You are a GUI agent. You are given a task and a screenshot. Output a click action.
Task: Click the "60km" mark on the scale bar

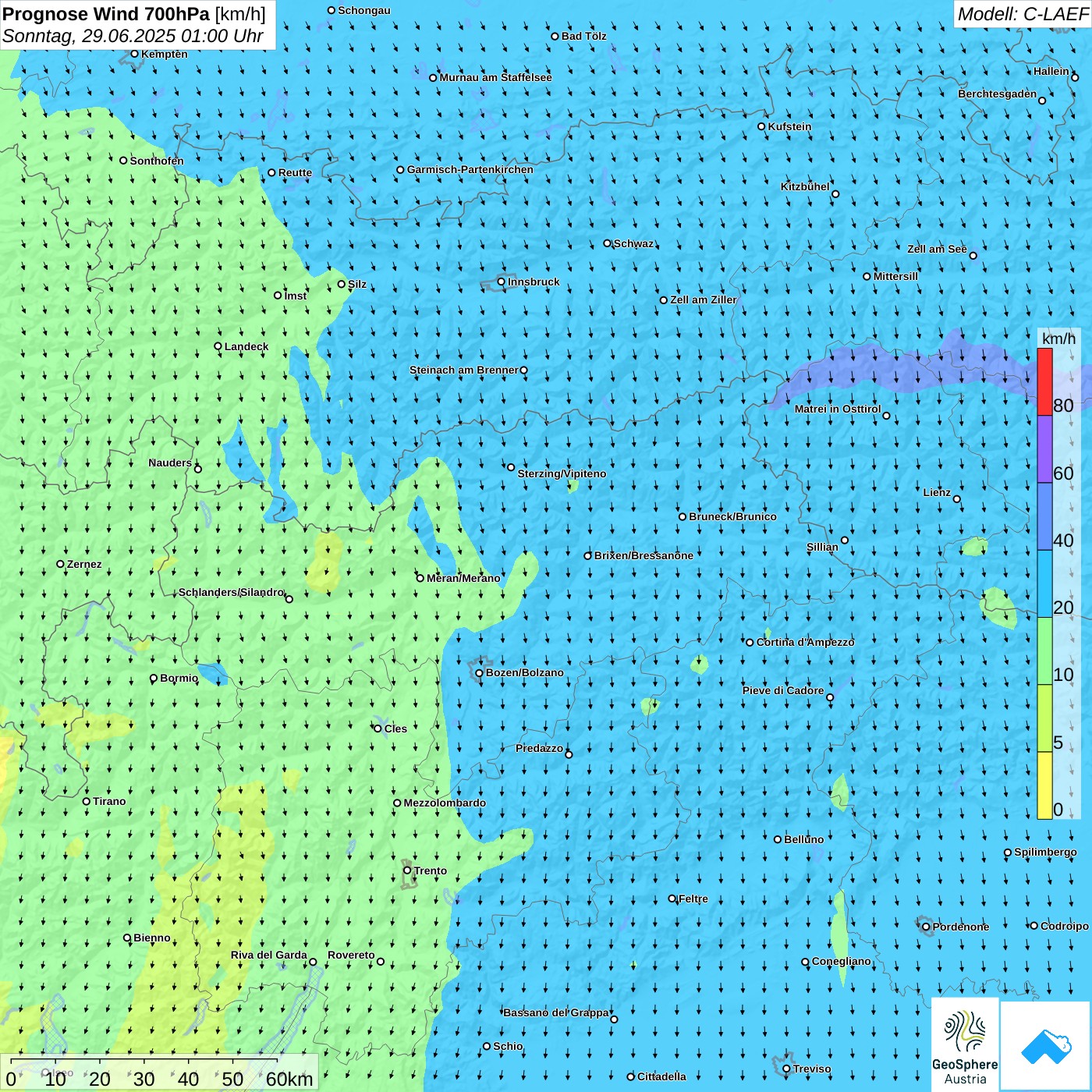(289, 1079)
